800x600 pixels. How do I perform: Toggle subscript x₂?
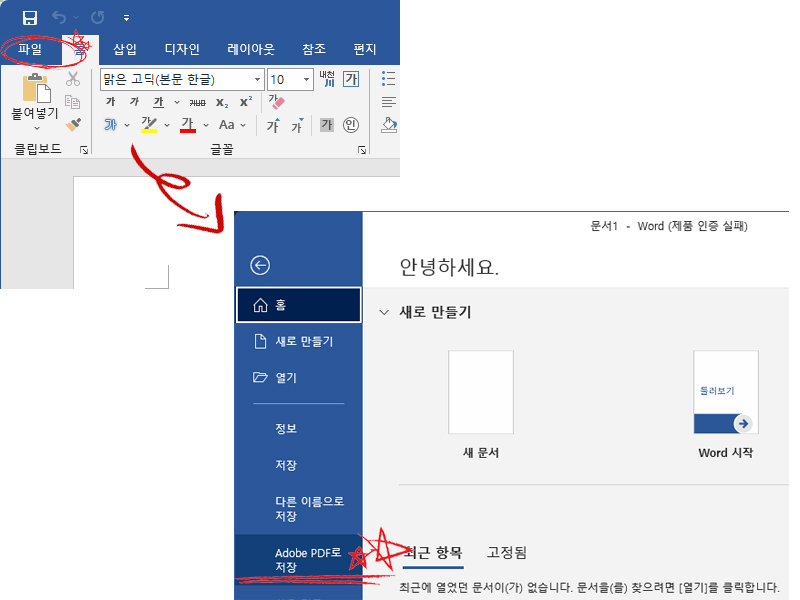(222, 103)
